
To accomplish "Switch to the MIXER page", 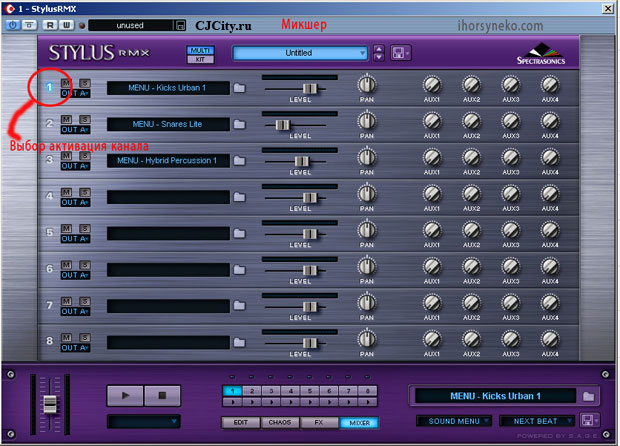I will [359, 423].
